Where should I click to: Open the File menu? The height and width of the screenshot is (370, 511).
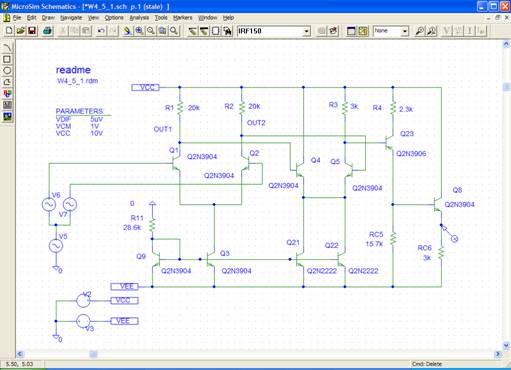tap(17, 18)
